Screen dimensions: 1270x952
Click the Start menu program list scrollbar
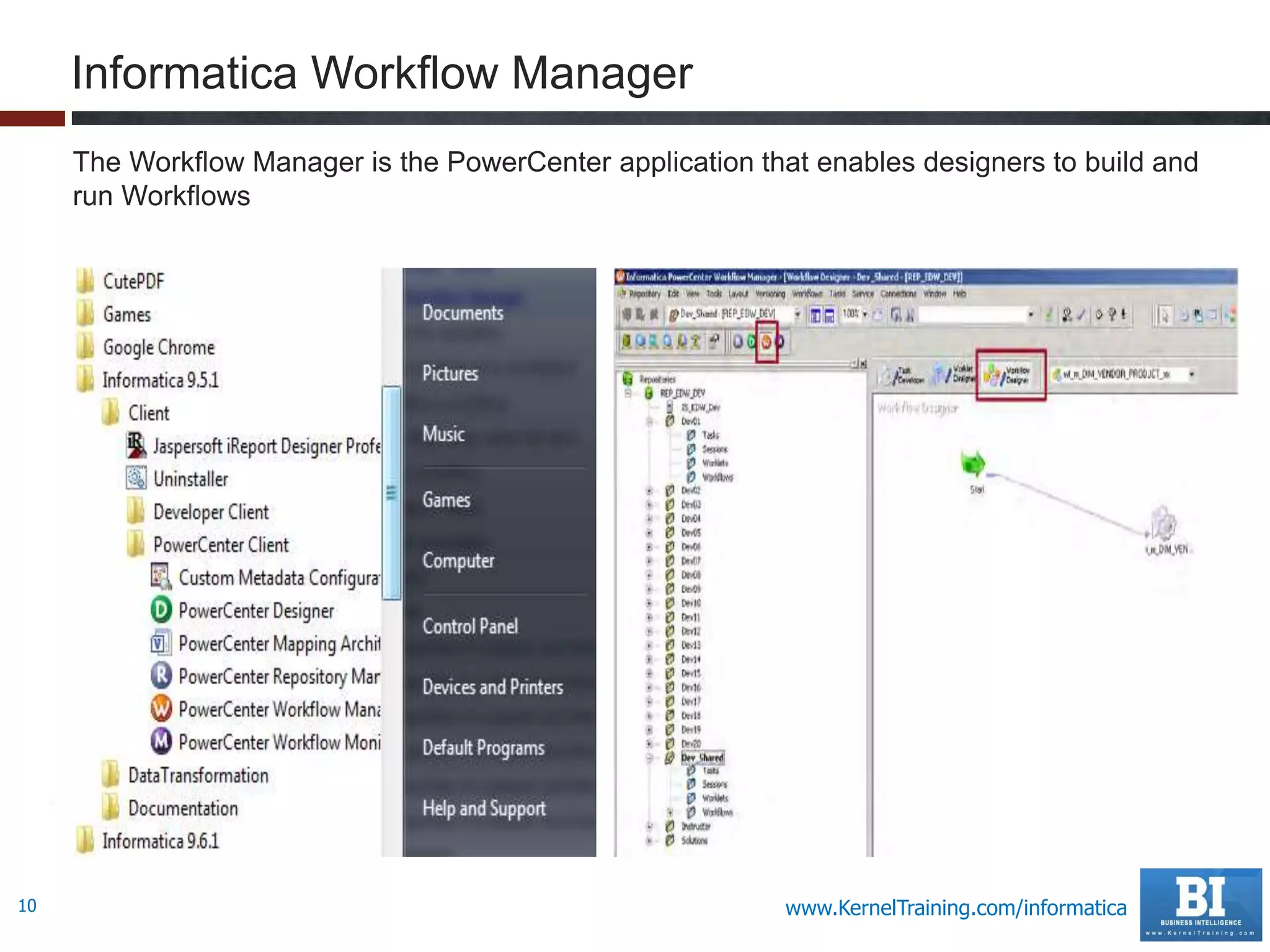(x=391, y=493)
